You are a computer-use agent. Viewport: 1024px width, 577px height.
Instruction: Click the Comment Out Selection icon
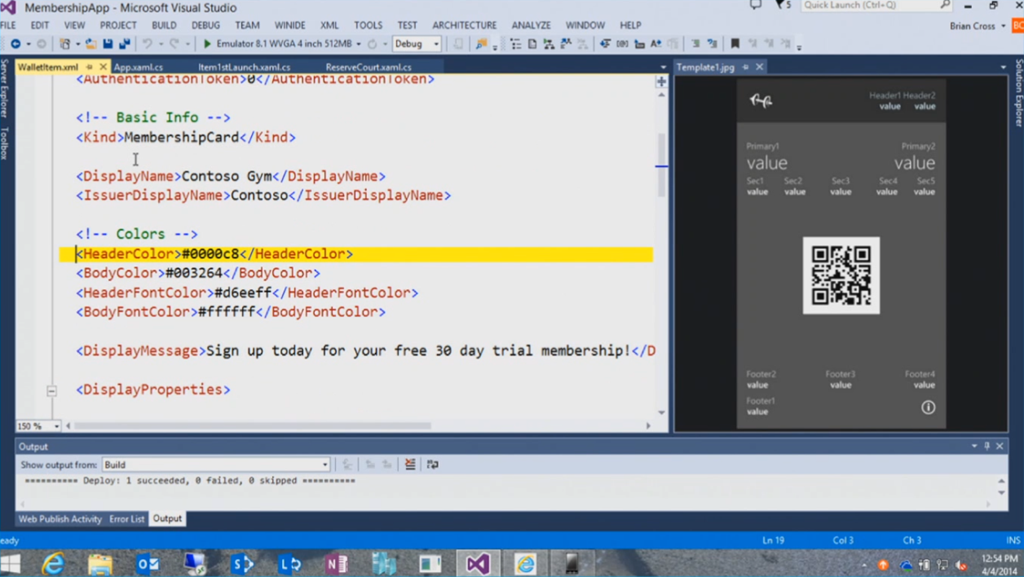[696, 44]
